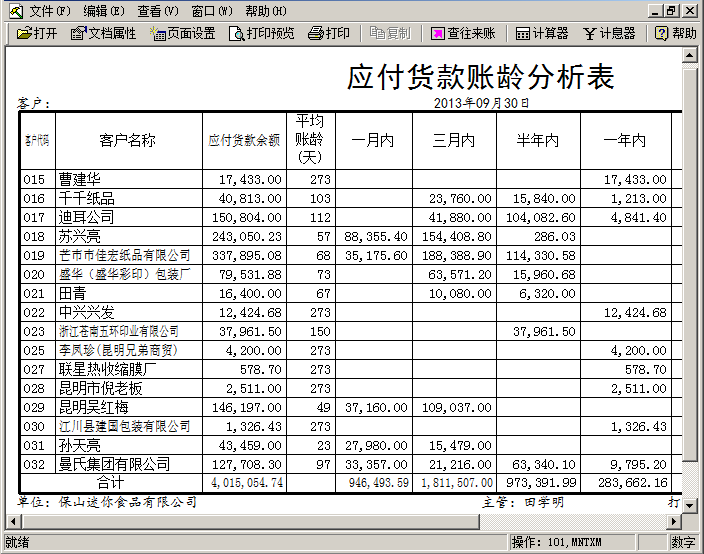
Task: Click the 打开 folder icon in the toolbar
Action: pos(37,33)
